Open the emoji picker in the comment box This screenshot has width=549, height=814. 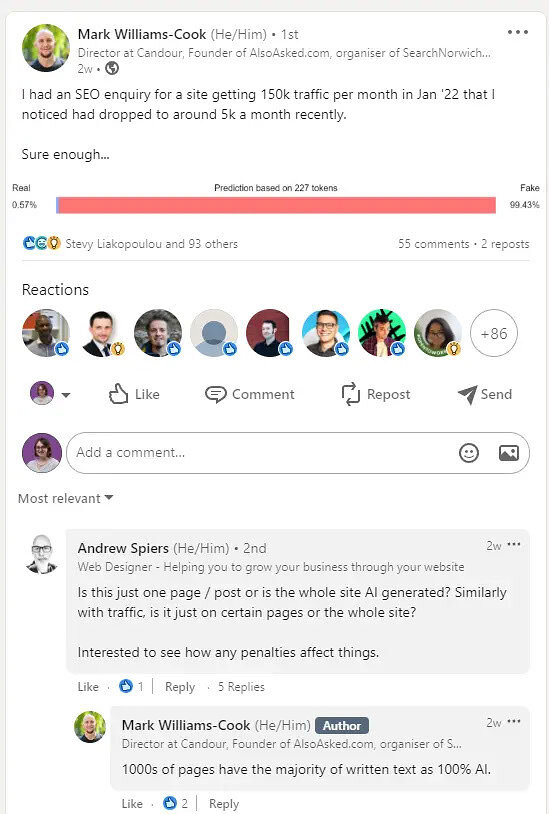point(469,453)
